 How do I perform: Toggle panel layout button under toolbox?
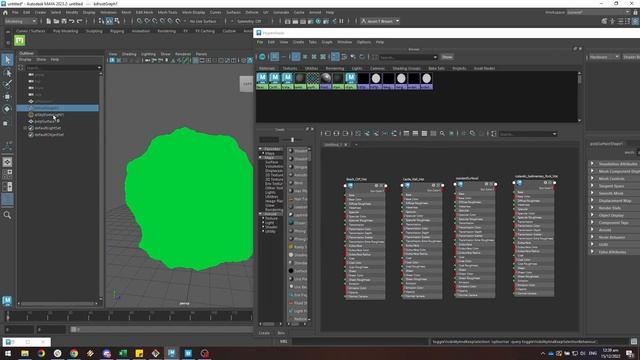[x=7, y=200]
